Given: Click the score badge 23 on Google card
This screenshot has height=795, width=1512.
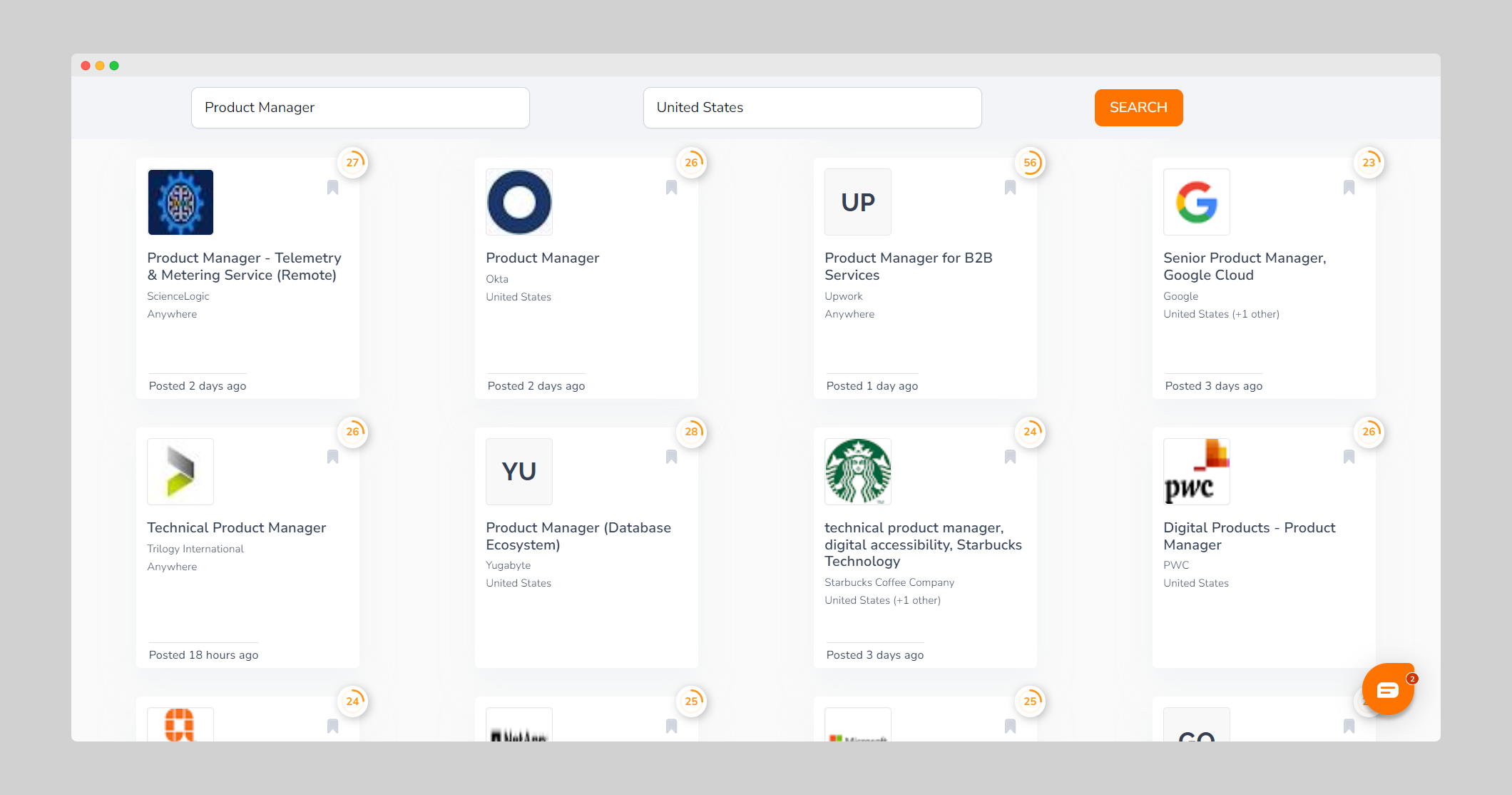Looking at the screenshot, I should [1369, 163].
